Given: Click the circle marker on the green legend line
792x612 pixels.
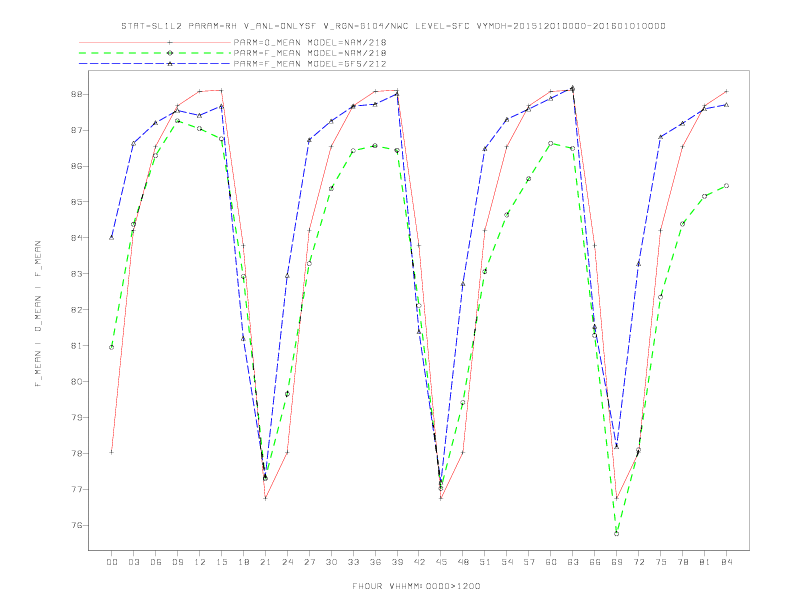Looking at the screenshot, I should 170,53.
